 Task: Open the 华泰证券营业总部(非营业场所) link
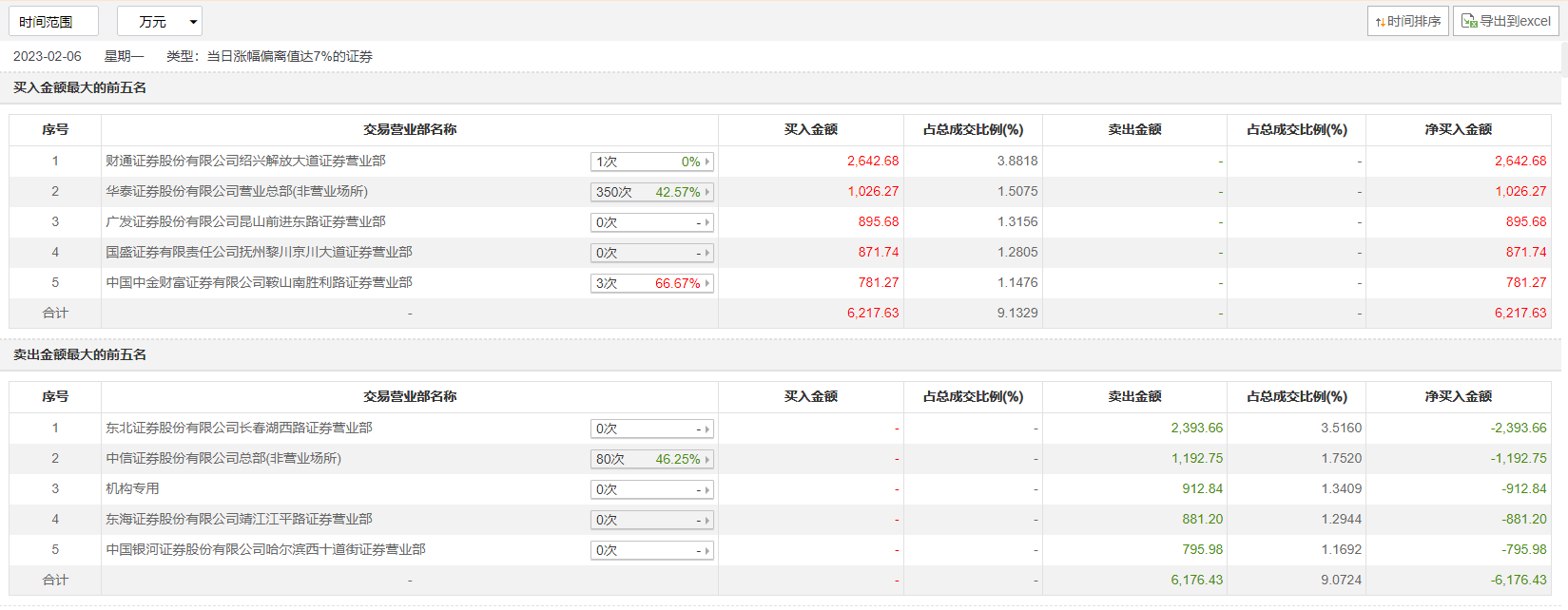pyautogui.click(x=236, y=191)
